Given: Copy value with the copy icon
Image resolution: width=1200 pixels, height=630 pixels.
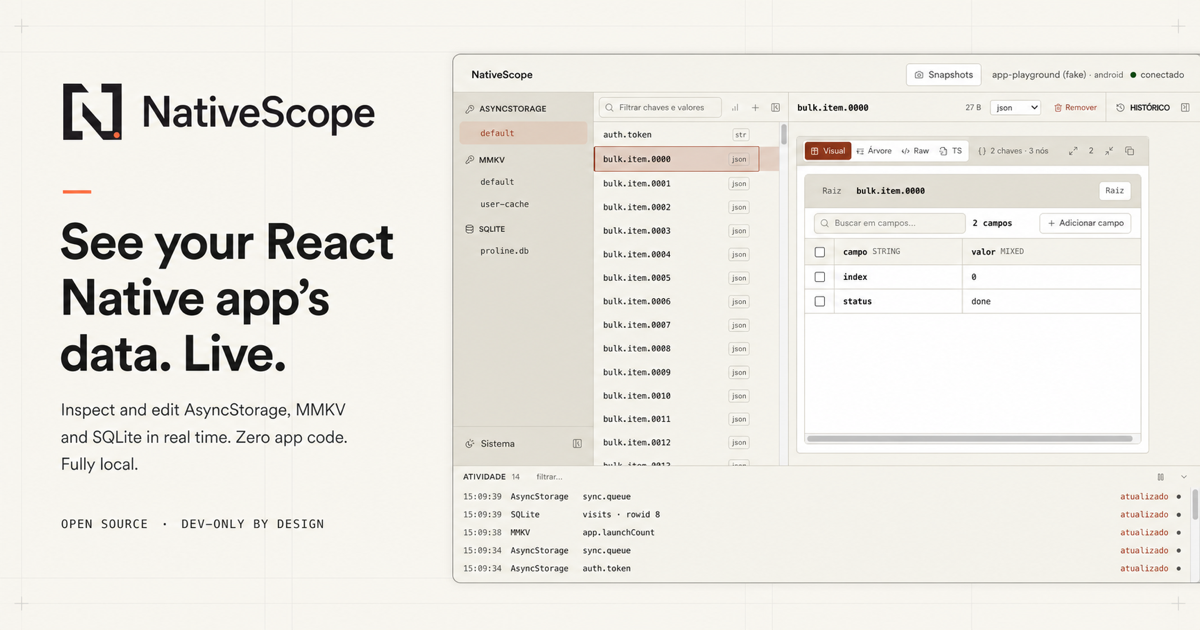Looking at the screenshot, I should pos(1129,151).
